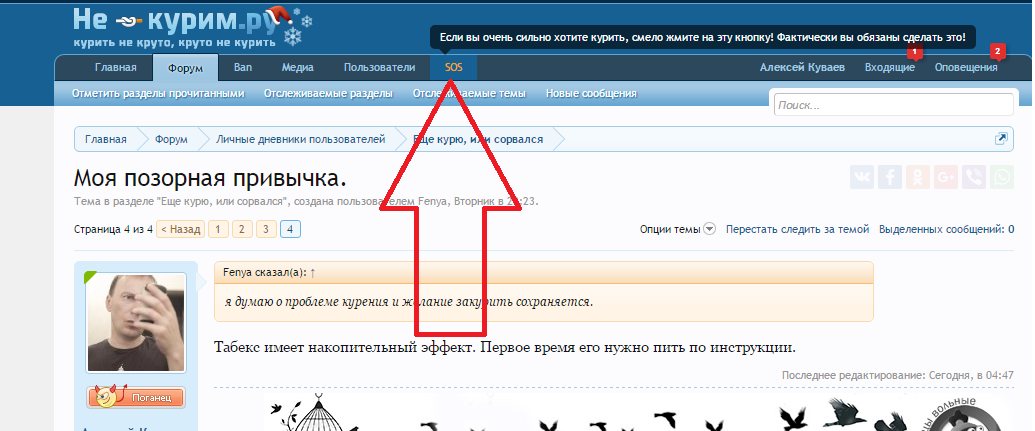Open quick navigation icon in breadcrumb bar

(x=1001, y=139)
